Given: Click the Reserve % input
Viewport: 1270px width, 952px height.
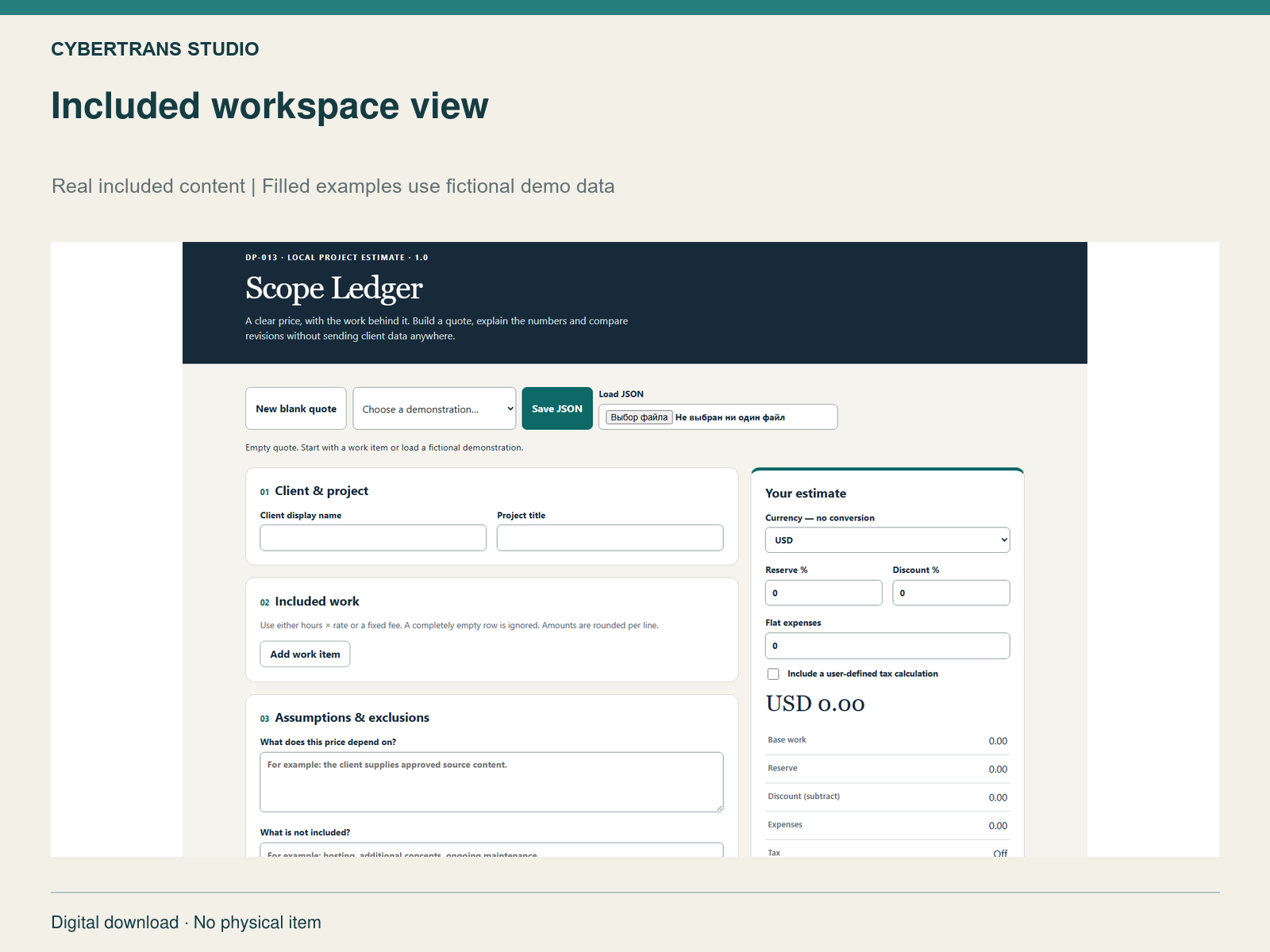Looking at the screenshot, I should pyautogui.click(x=824, y=593).
